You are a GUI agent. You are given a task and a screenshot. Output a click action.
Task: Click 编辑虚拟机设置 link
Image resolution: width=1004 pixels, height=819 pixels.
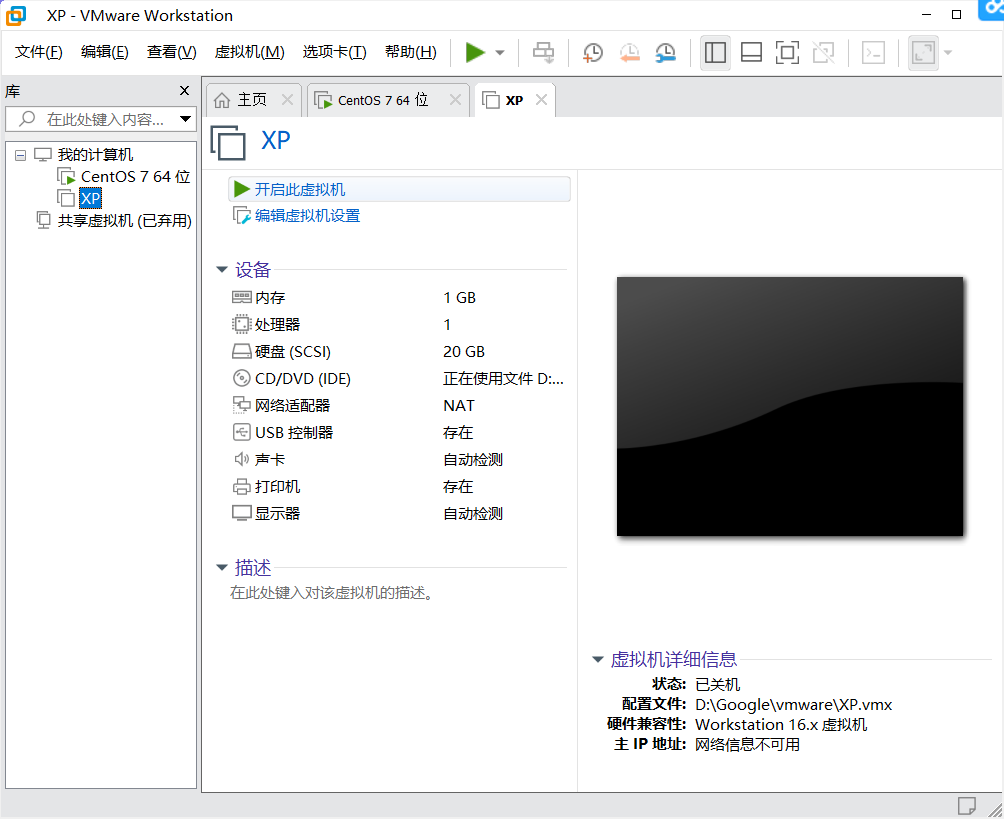pos(307,216)
